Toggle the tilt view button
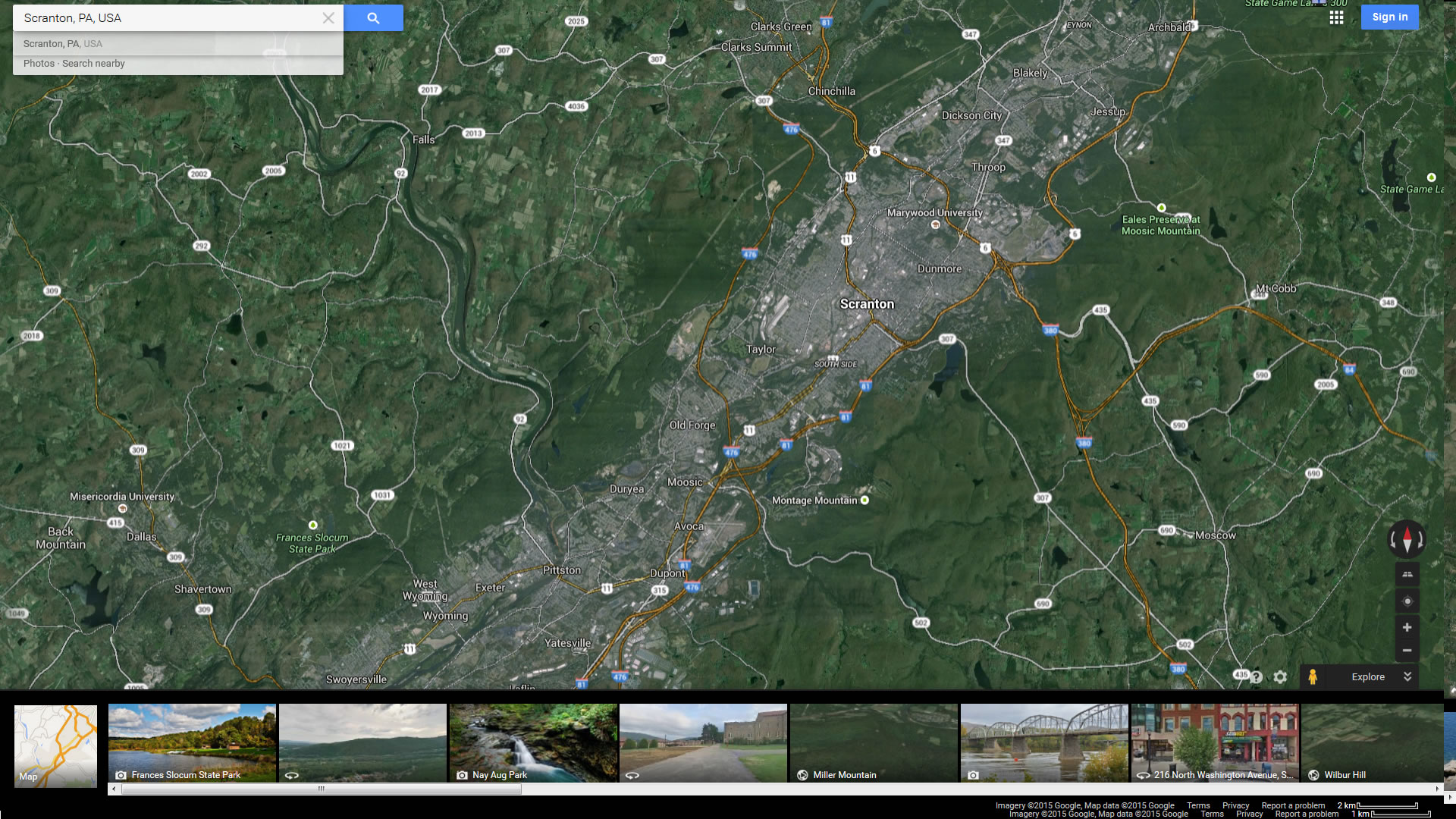 tap(1407, 574)
